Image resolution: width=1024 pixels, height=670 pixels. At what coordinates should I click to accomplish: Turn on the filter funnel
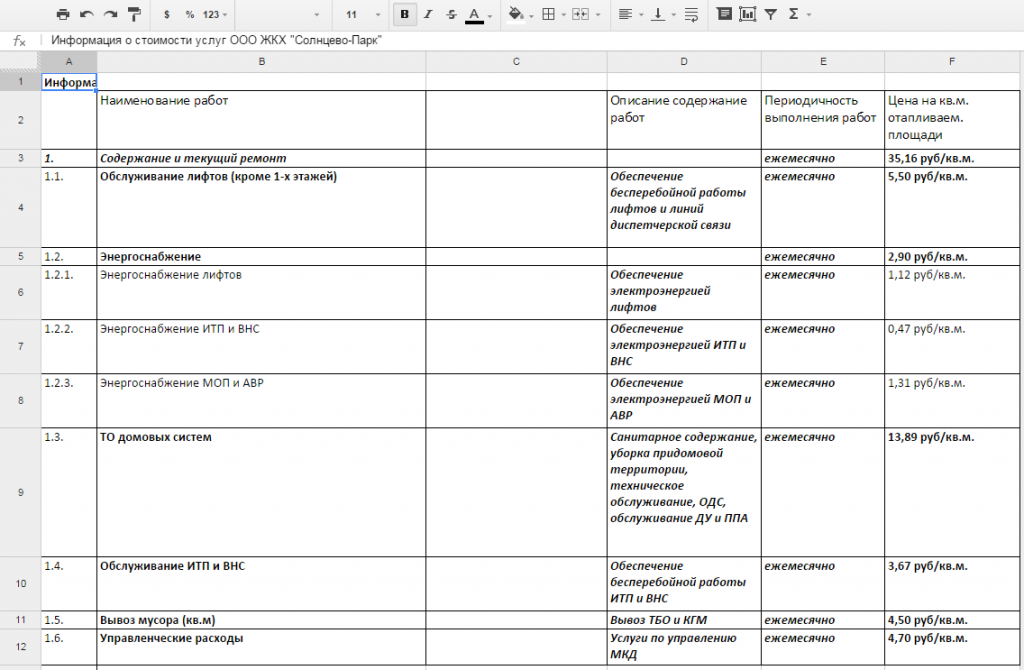pyautogui.click(x=771, y=14)
